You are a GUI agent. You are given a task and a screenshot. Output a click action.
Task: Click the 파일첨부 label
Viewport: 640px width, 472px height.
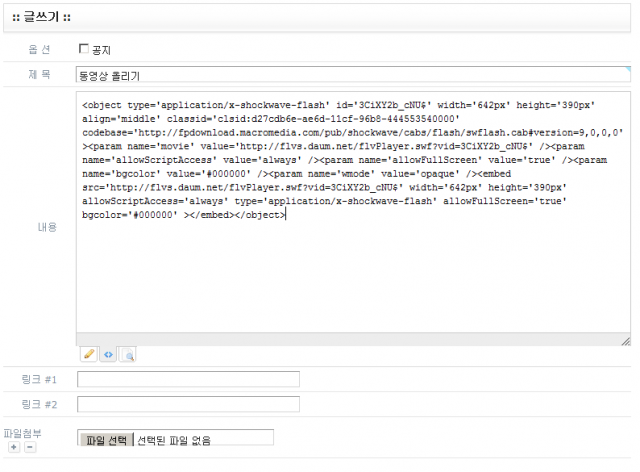click(22, 433)
